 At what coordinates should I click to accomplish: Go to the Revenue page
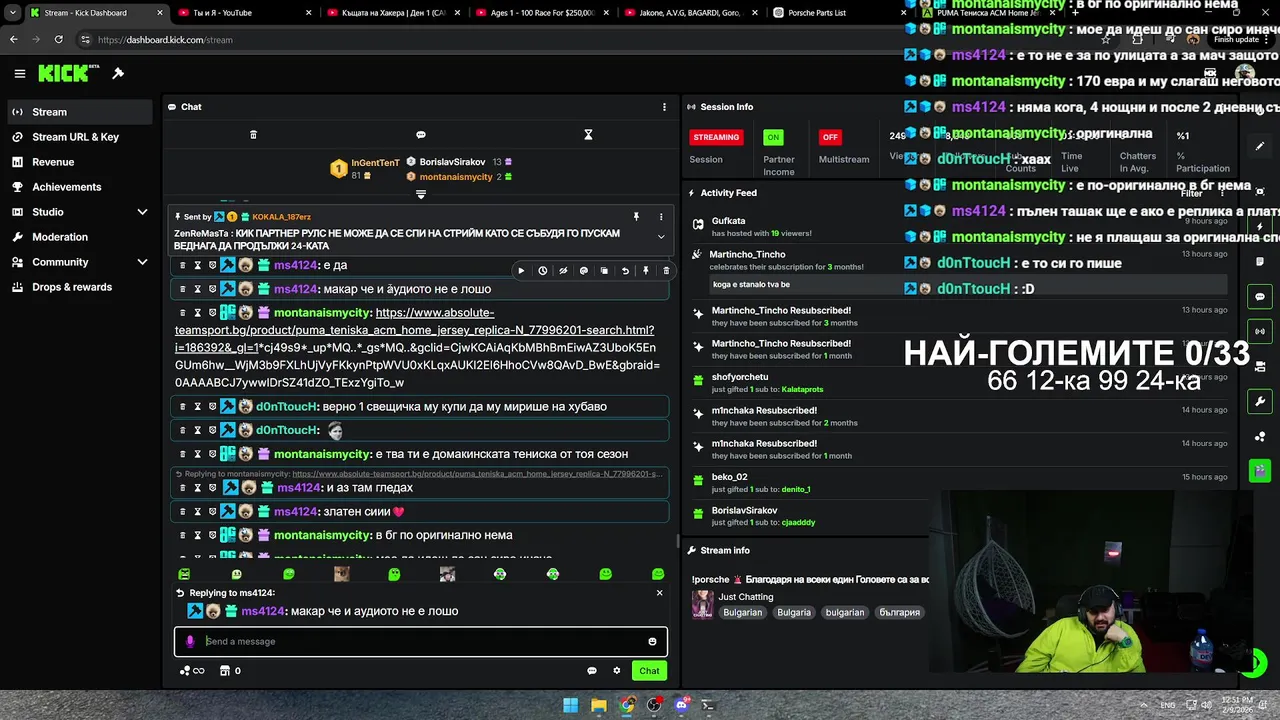(80, 162)
